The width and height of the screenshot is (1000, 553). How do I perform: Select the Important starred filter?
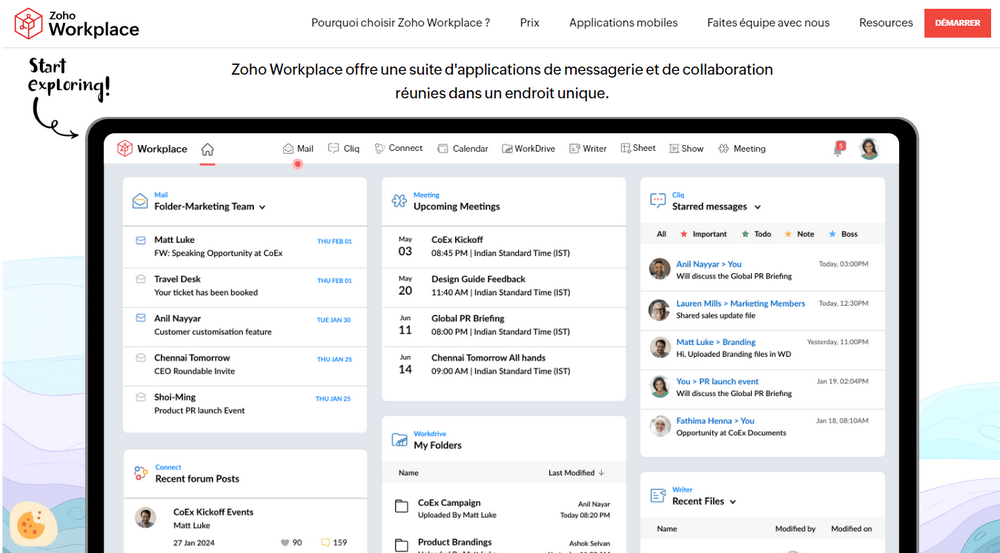pyautogui.click(x=703, y=234)
